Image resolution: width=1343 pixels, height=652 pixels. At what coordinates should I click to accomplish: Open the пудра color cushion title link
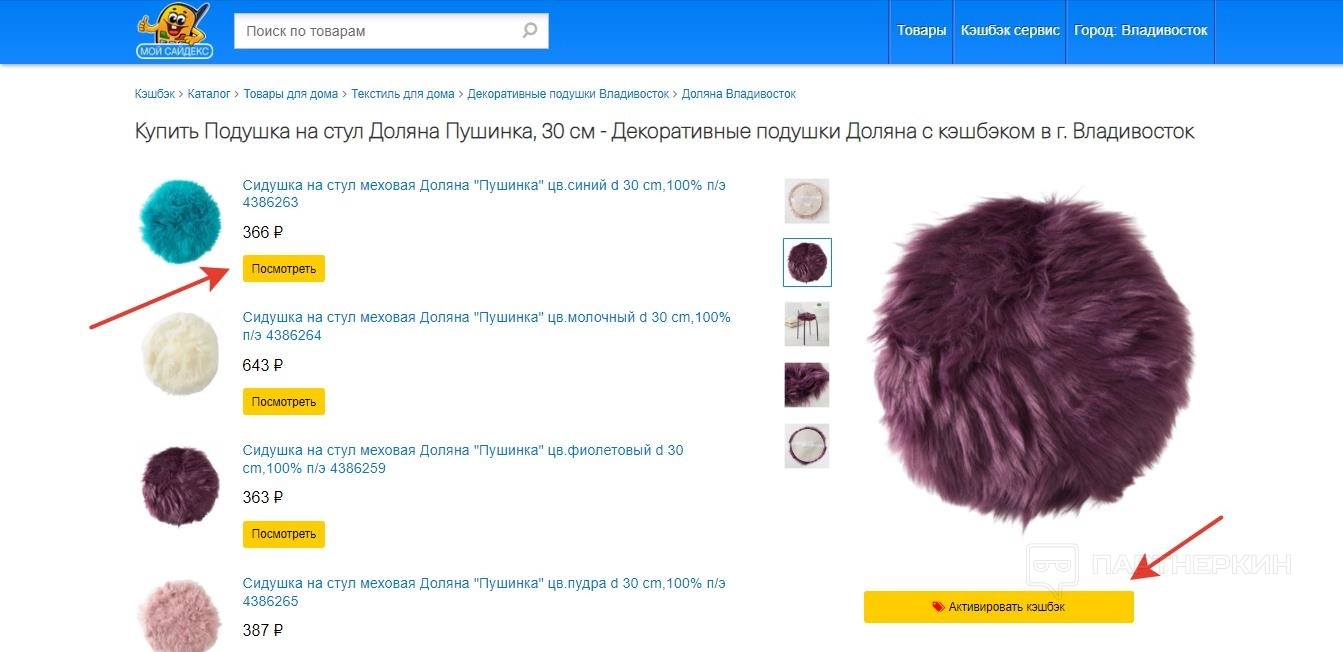[484, 592]
